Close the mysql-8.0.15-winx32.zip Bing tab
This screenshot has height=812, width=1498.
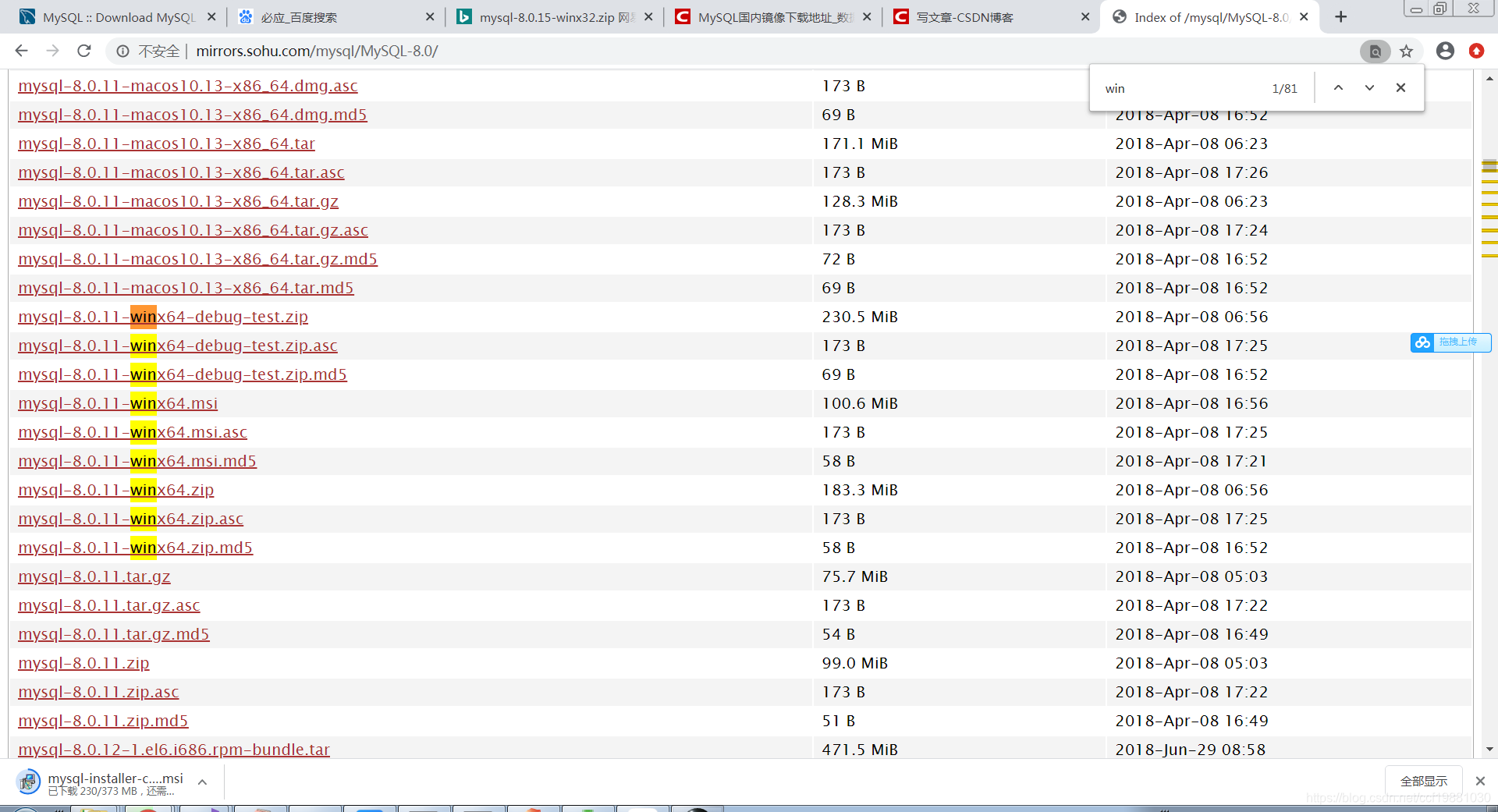point(648,16)
